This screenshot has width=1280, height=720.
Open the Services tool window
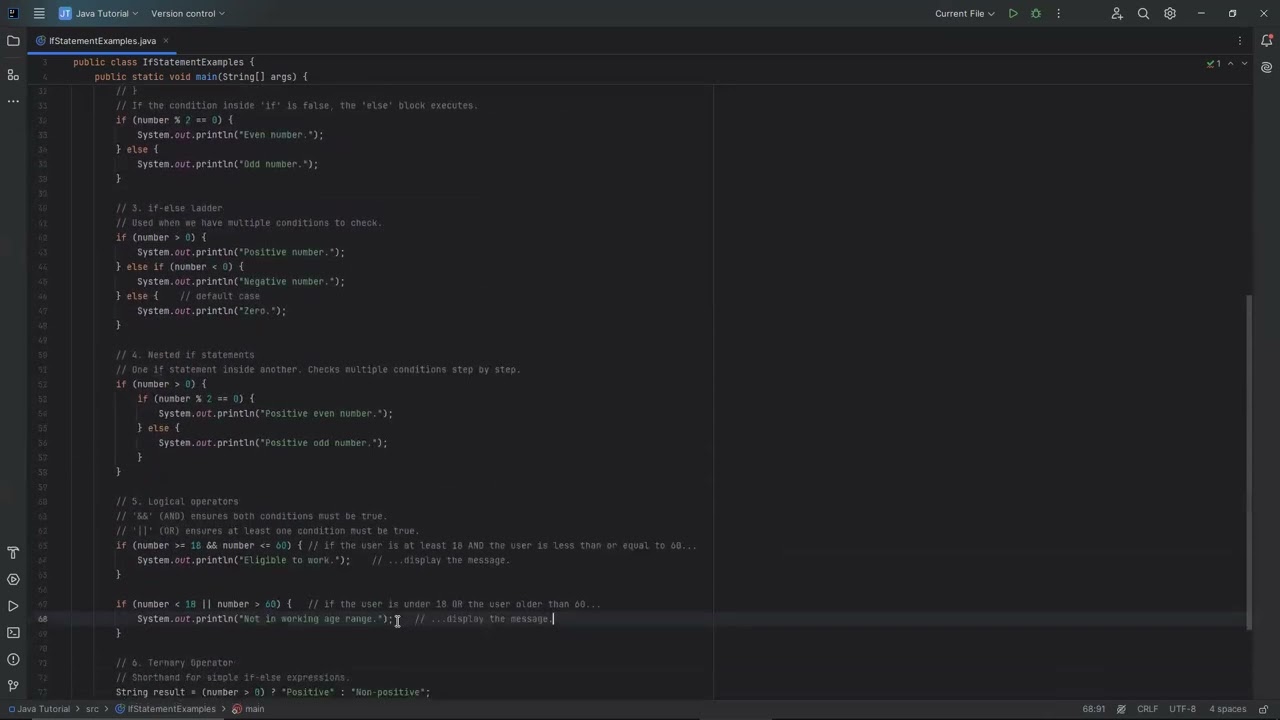(13, 579)
